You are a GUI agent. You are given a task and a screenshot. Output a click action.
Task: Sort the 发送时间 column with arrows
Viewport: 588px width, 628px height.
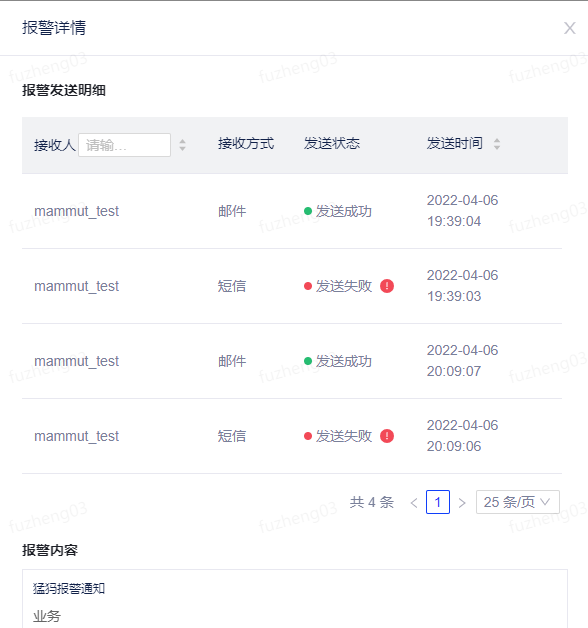point(497,144)
